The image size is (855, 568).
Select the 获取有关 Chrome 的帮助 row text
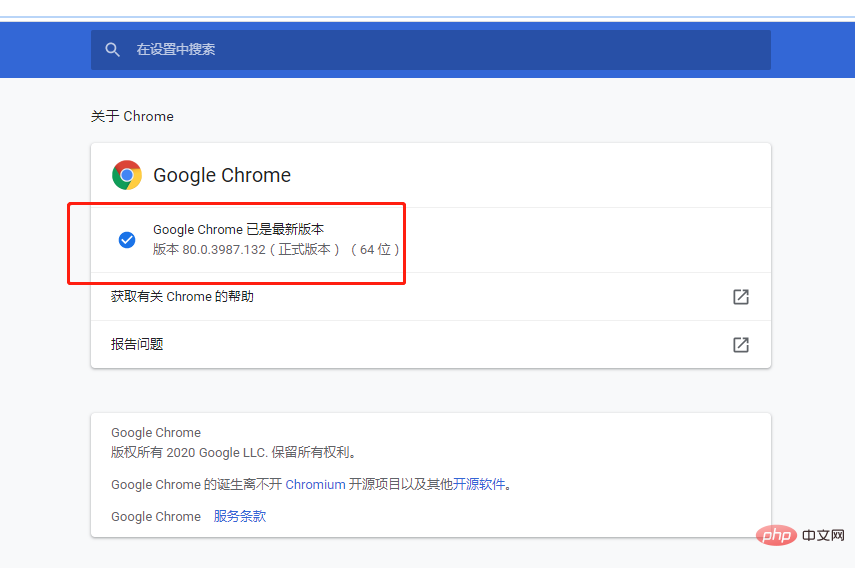(182, 297)
